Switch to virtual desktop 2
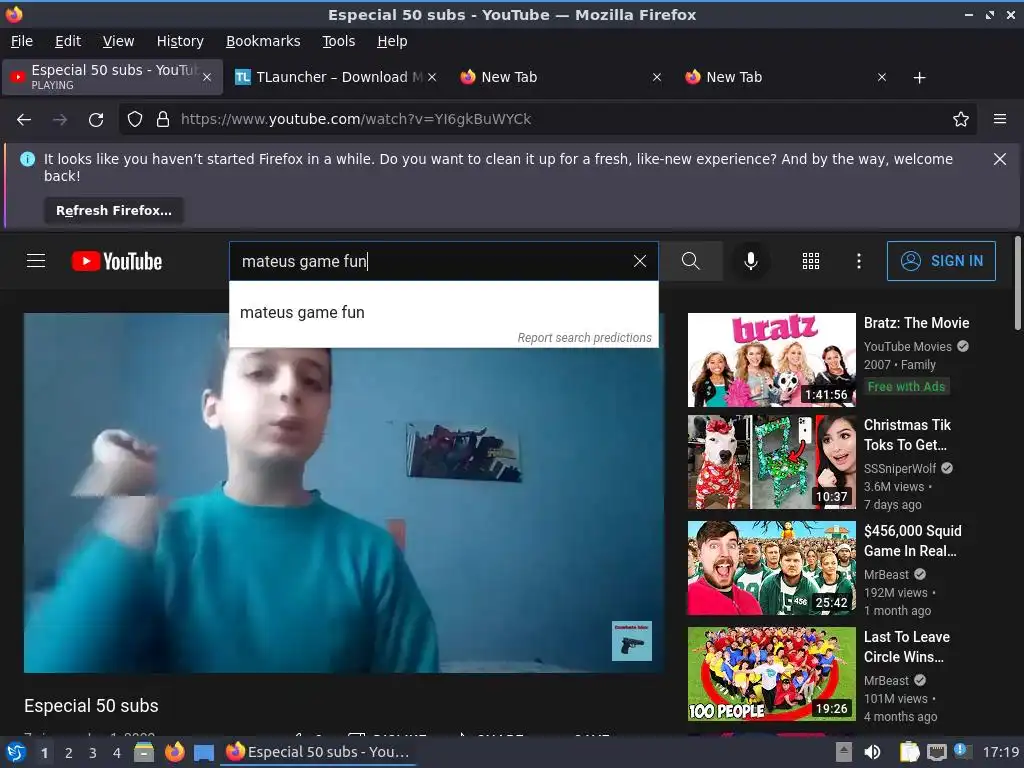The height and width of the screenshot is (768, 1024). (x=68, y=753)
